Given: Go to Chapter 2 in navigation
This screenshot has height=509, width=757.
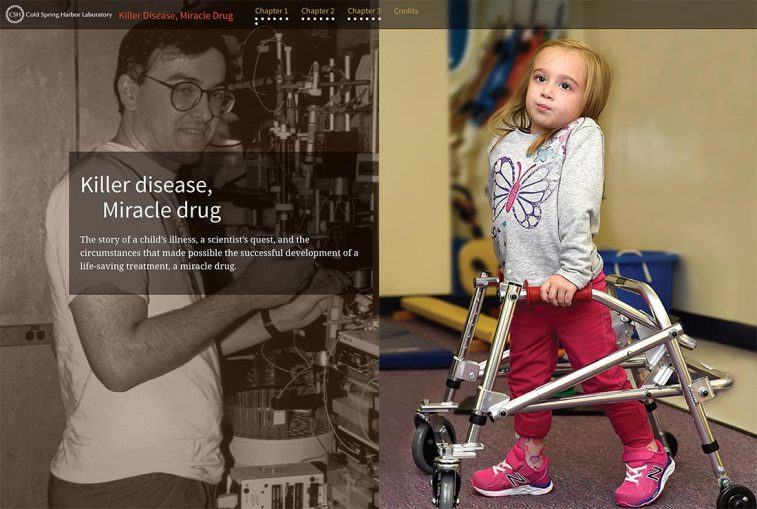Looking at the screenshot, I should point(318,11).
